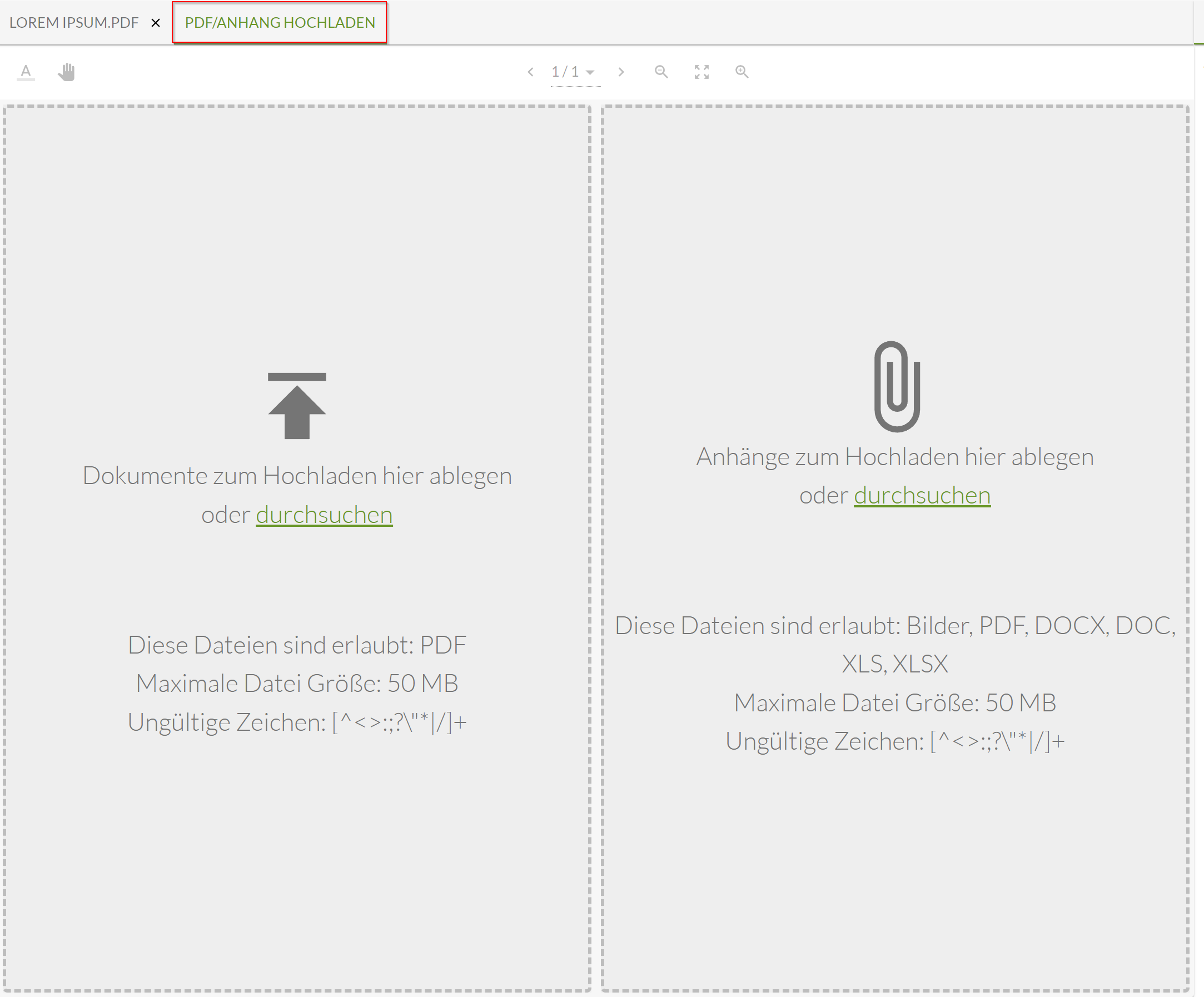Click durchsuchen link under Dokumente
Image resolution: width=1204 pixels, height=997 pixels.
(324, 515)
